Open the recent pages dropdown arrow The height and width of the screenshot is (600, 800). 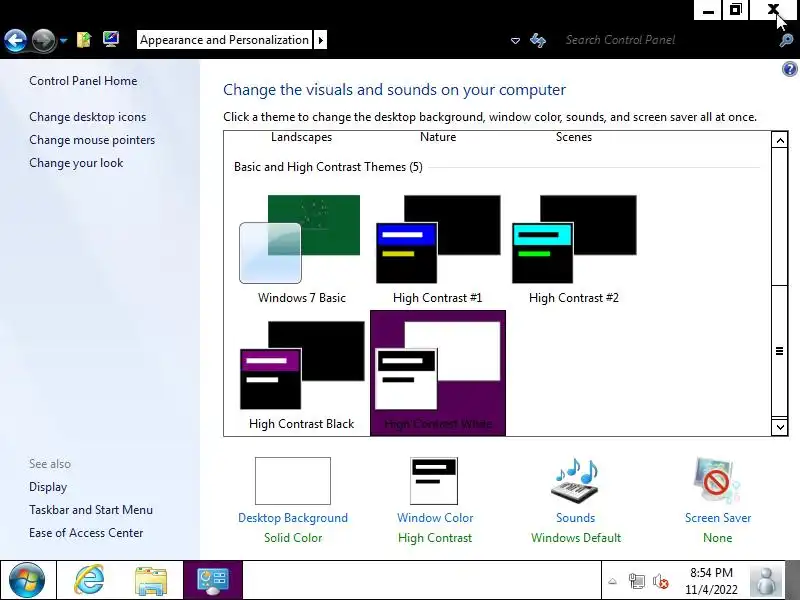tap(63, 40)
